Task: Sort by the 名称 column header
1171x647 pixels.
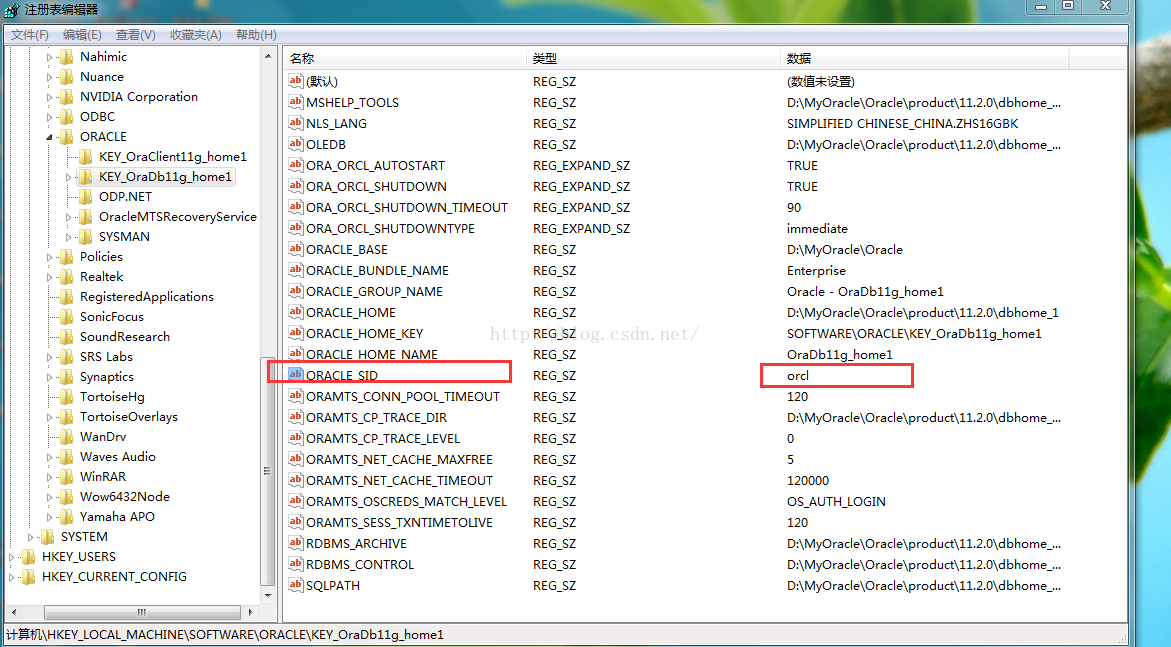Action: tap(405, 58)
